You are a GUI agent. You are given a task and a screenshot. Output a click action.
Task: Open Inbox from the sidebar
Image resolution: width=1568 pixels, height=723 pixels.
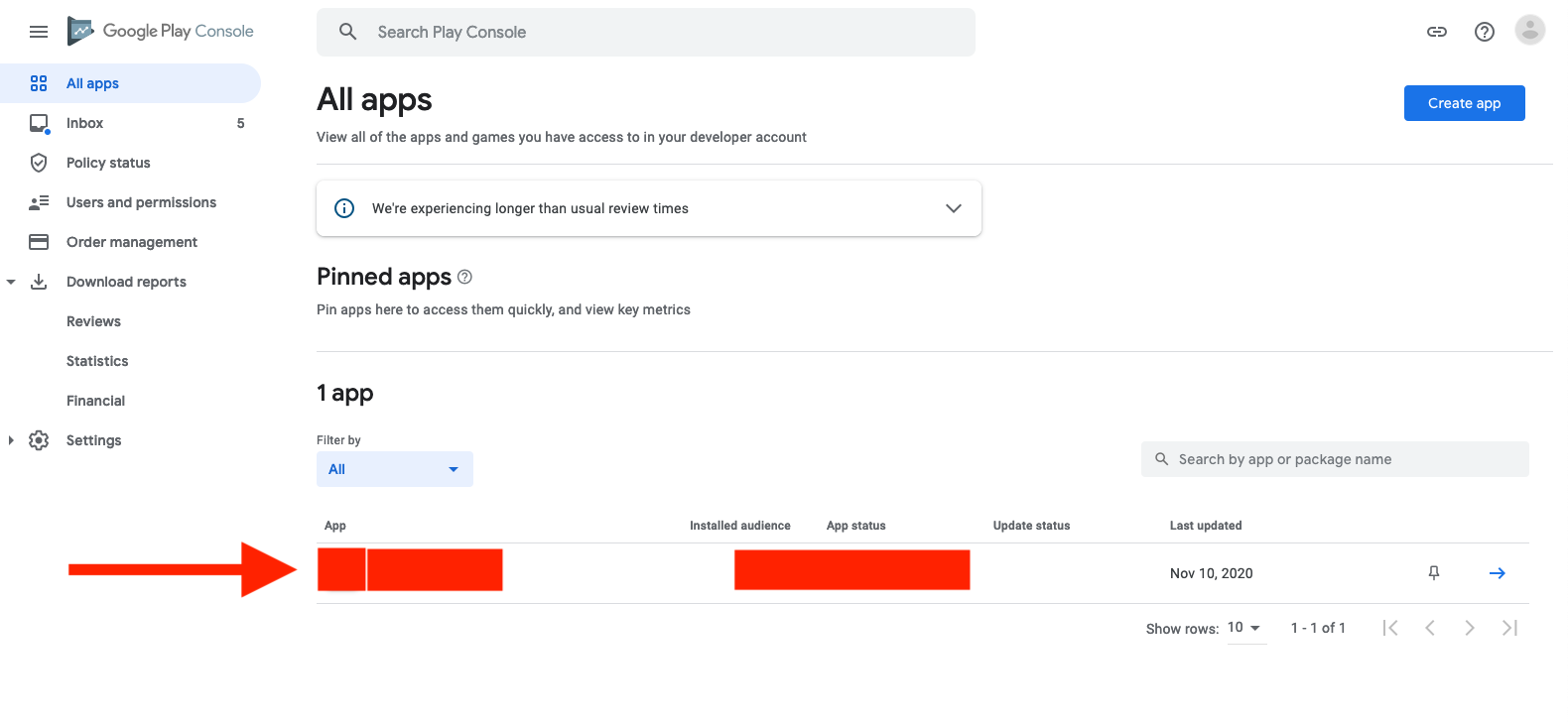pyautogui.click(x=85, y=123)
